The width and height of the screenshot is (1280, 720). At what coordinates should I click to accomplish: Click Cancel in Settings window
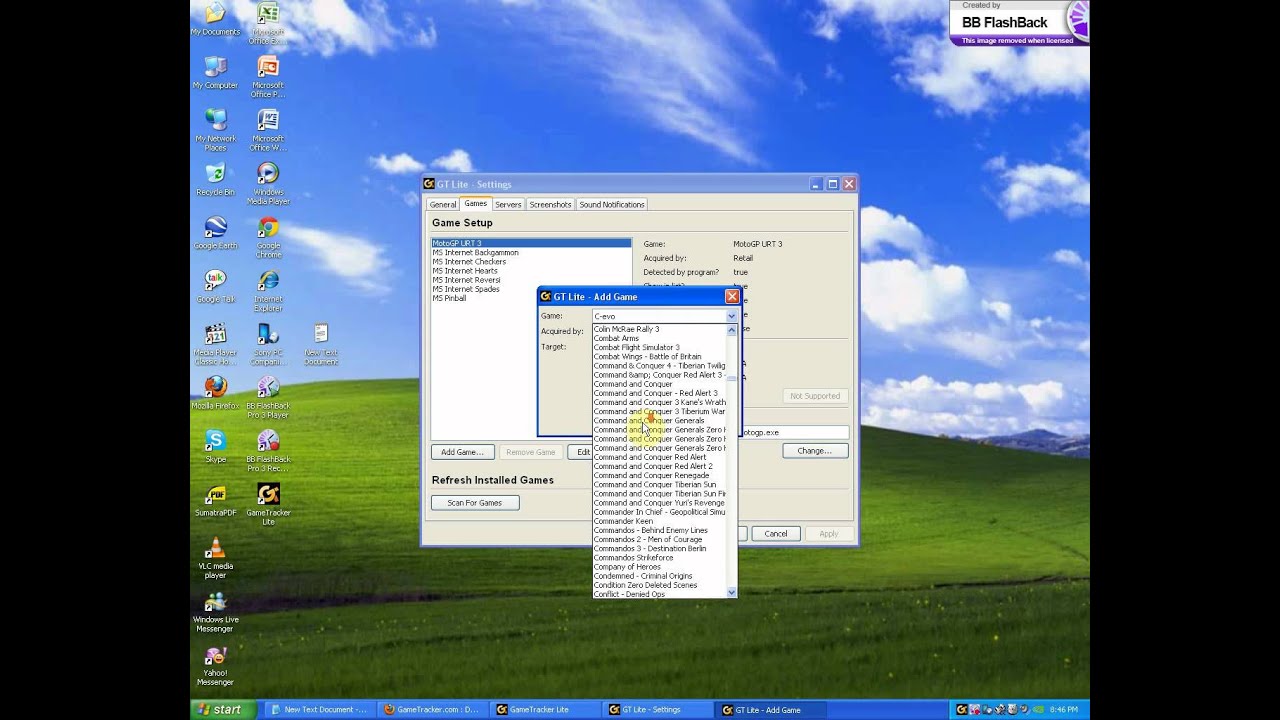(x=776, y=534)
